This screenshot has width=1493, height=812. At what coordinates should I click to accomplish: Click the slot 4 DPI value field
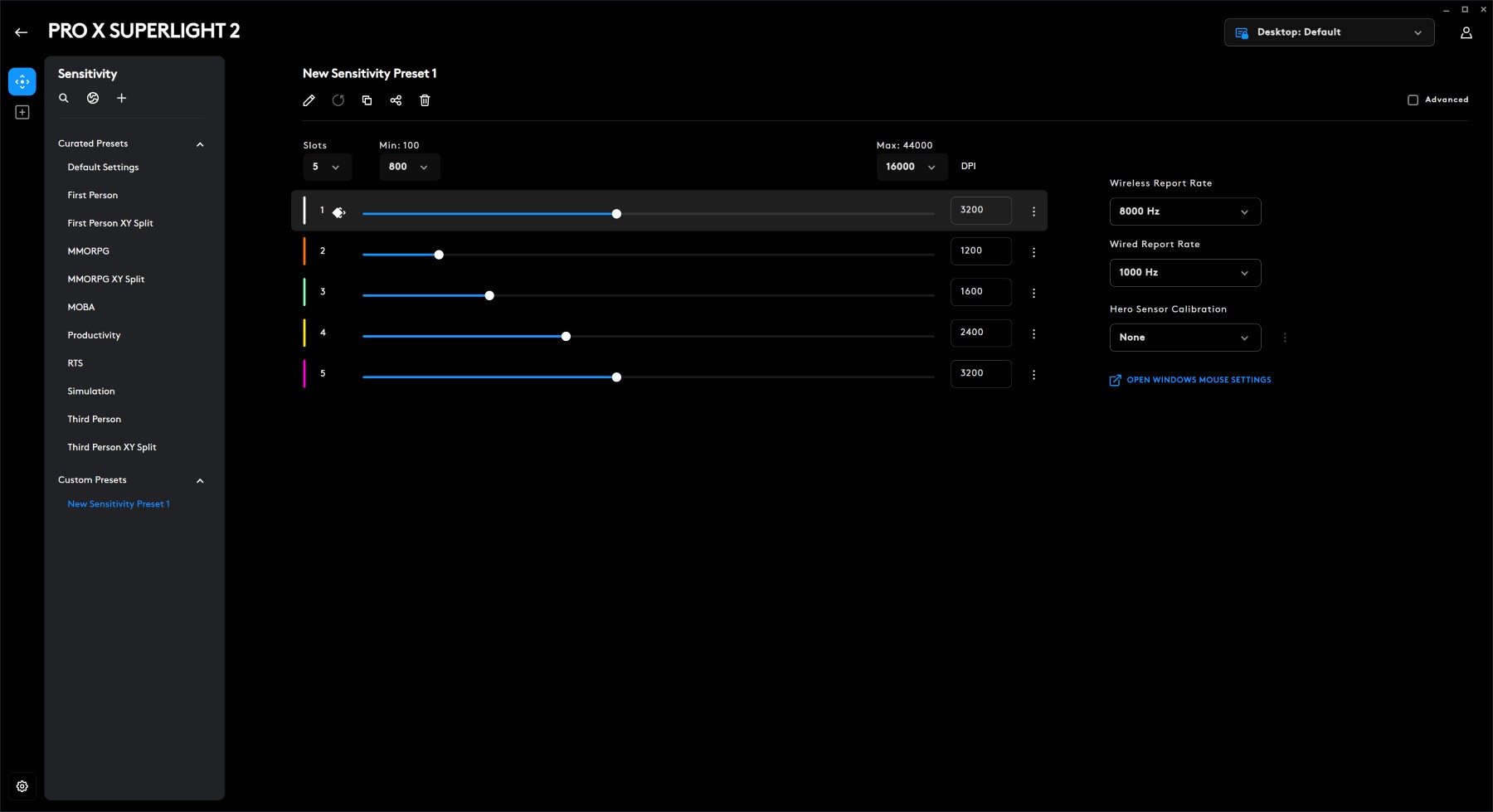tap(980, 333)
